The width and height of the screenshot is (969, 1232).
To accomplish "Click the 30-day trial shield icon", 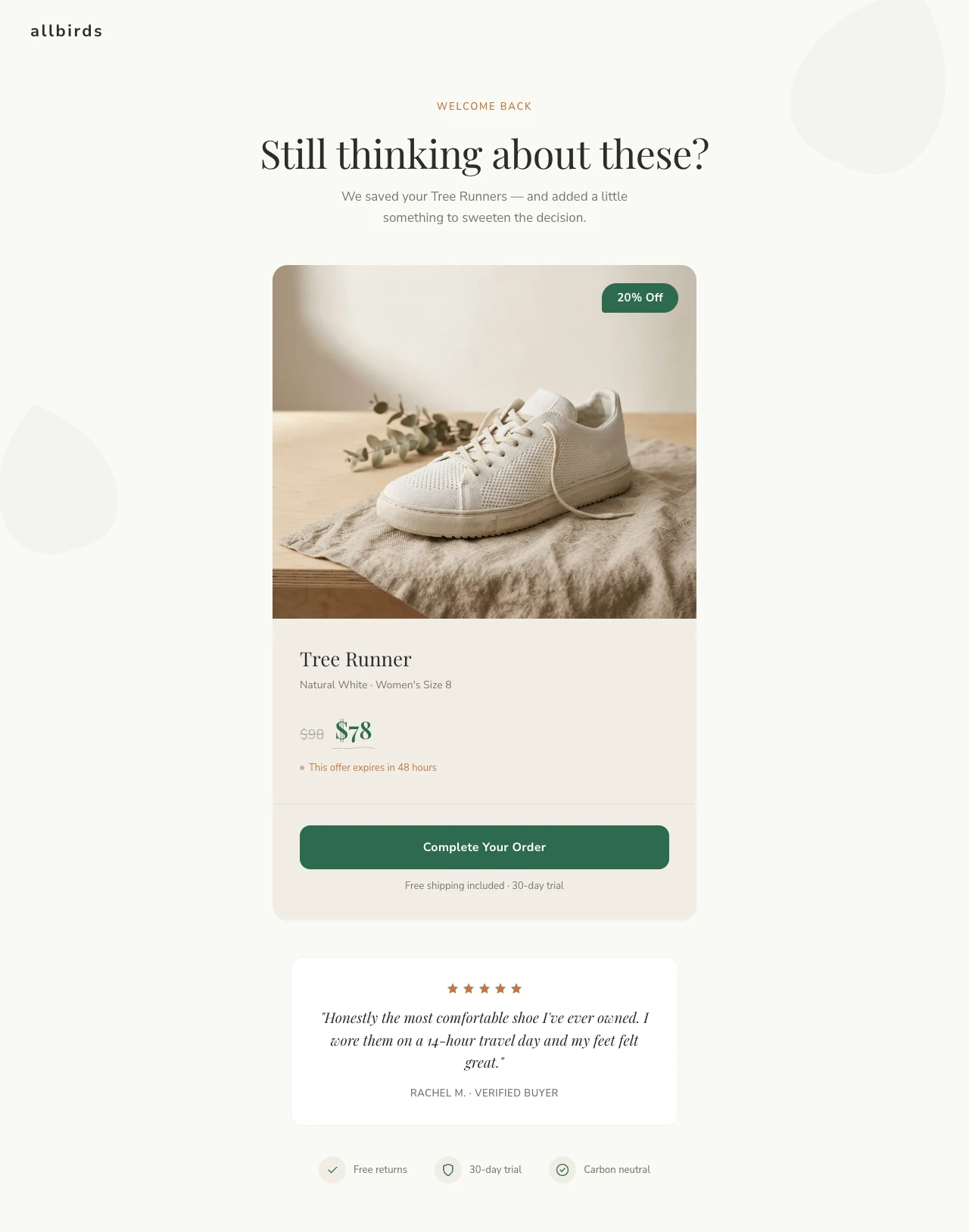I will [448, 1170].
